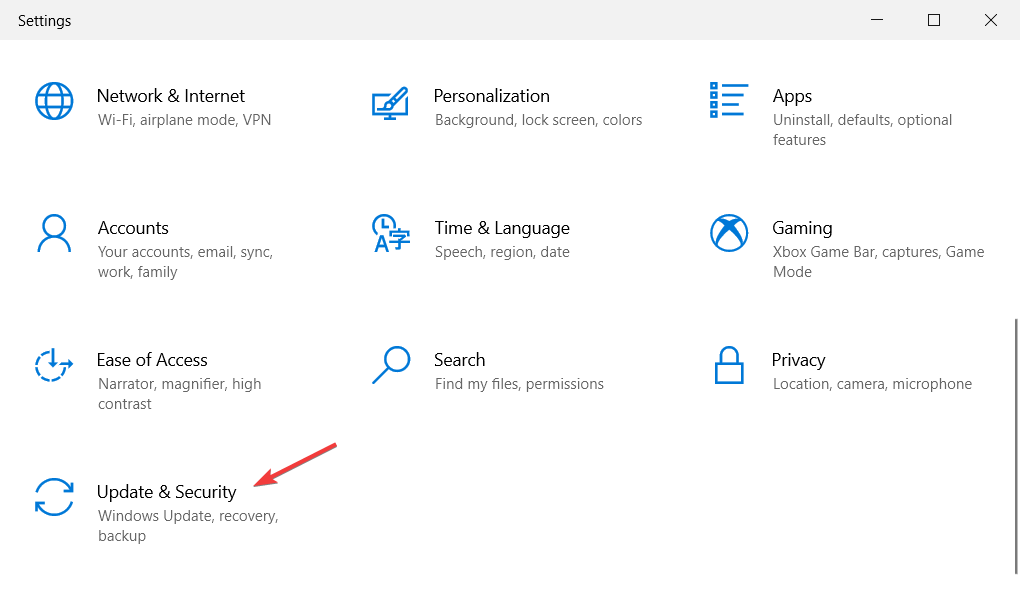Open the Search settings heading
Screen dimensions: 1020x594
(x=459, y=360)
